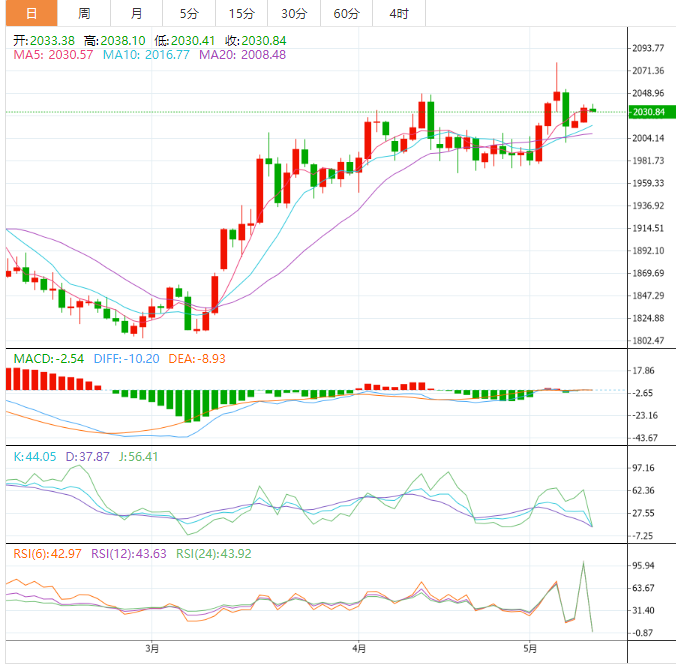Image resolution: width=676 pixels, height=670 pixels.
Task: Switch to the 月 monthly tab
Action: (137, 13)
